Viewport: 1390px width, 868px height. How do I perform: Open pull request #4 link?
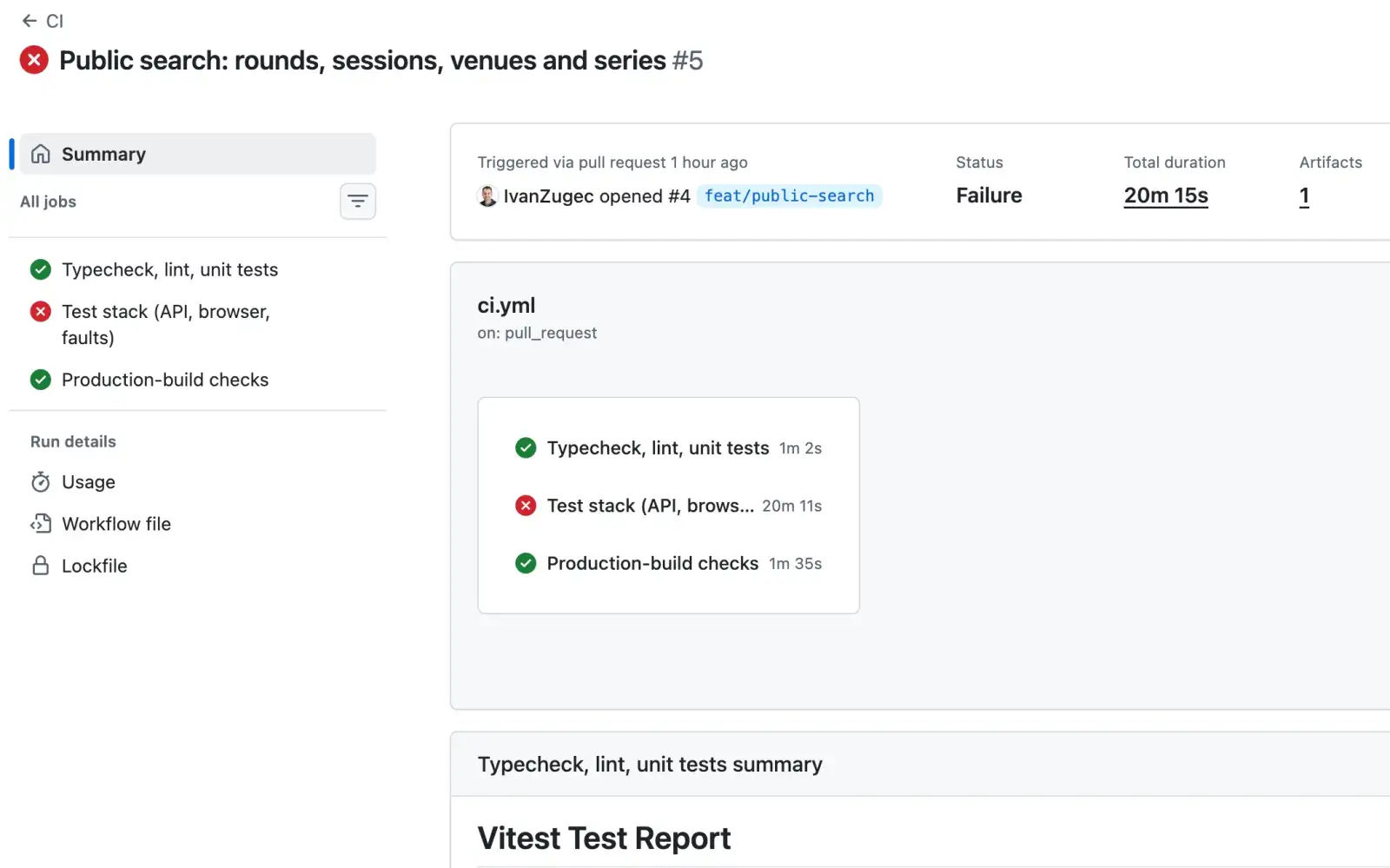pyautogui.click(x=679, y=196)
